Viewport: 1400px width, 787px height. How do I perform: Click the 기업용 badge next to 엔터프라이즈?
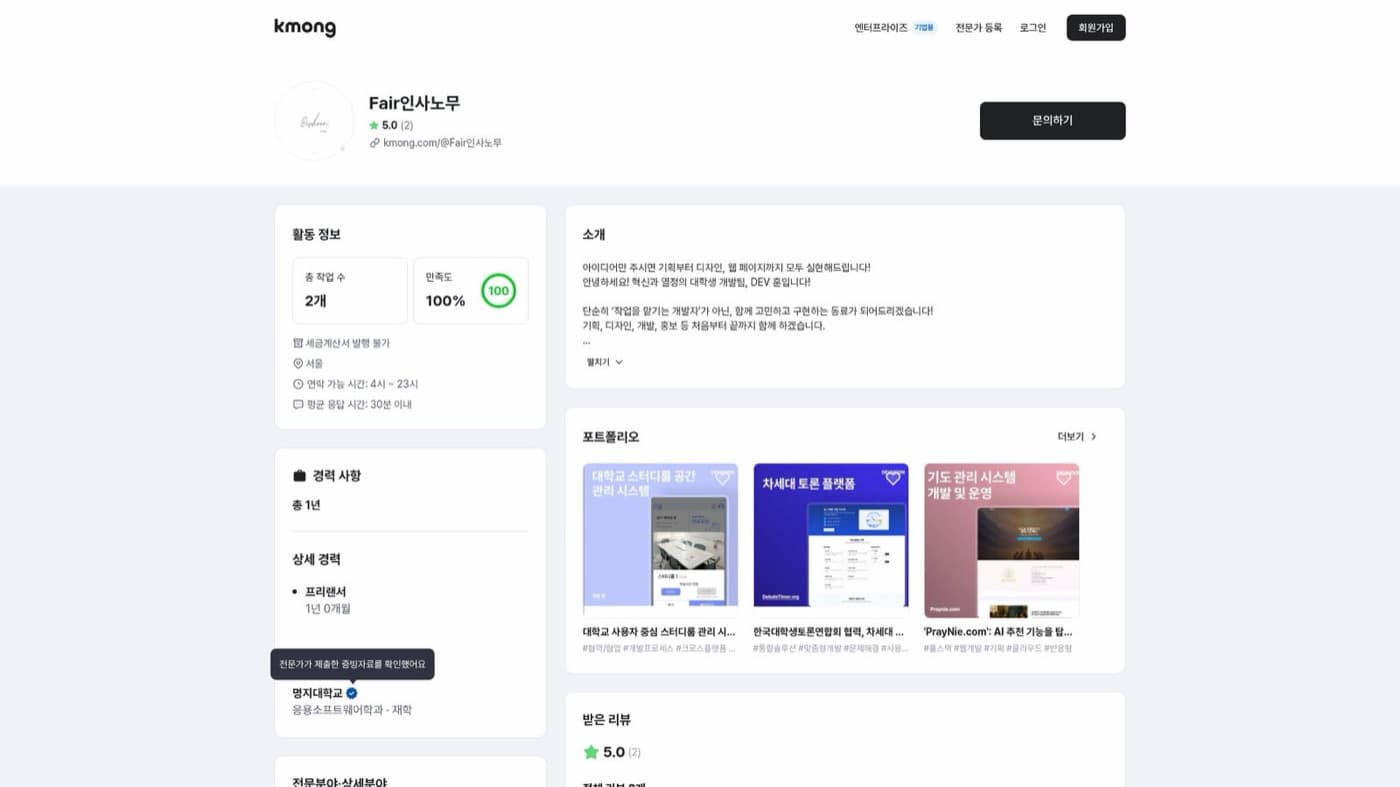[924, 28]
